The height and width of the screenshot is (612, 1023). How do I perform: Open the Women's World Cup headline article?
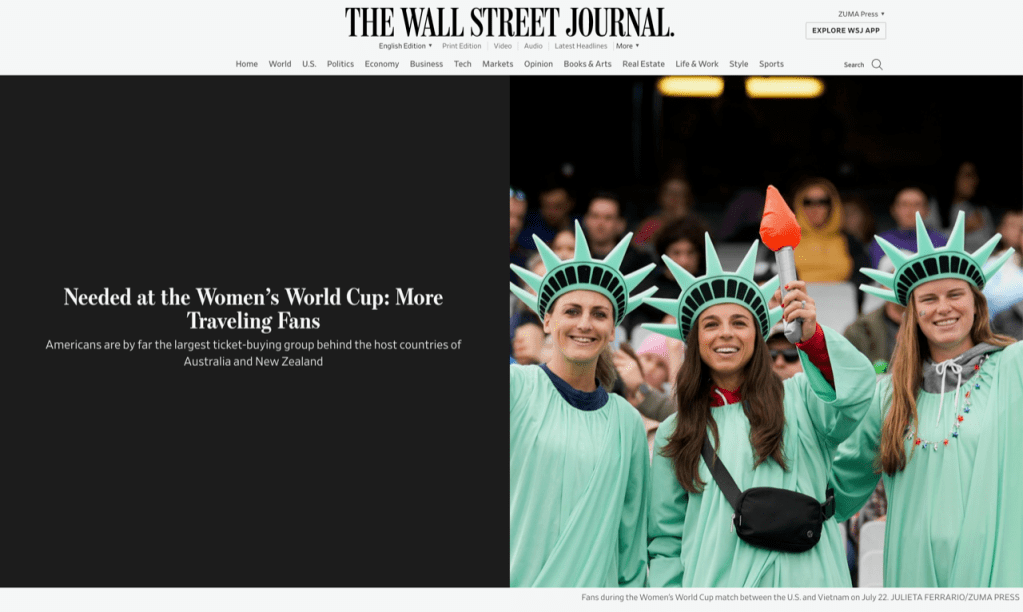(253, 308)
